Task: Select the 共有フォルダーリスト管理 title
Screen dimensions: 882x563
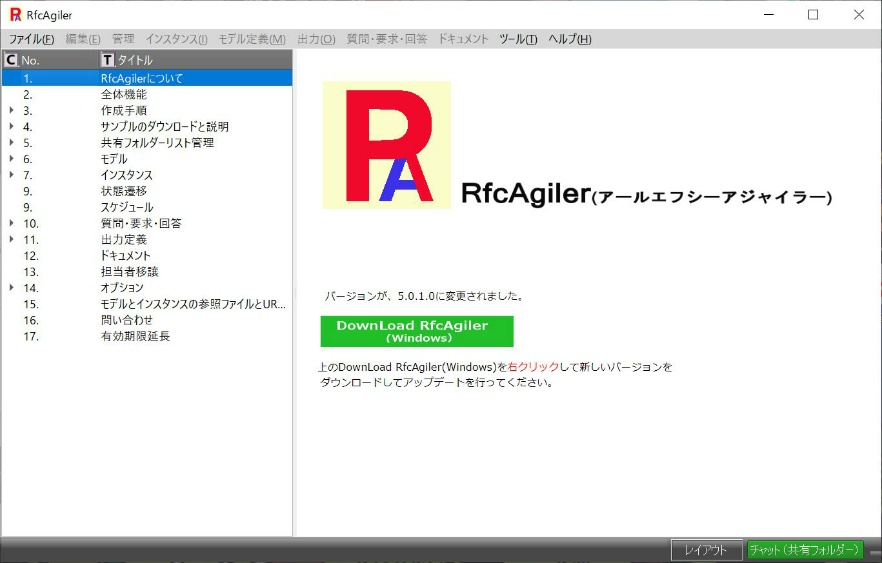Action: pyautogui.click(x=158, y=142)
